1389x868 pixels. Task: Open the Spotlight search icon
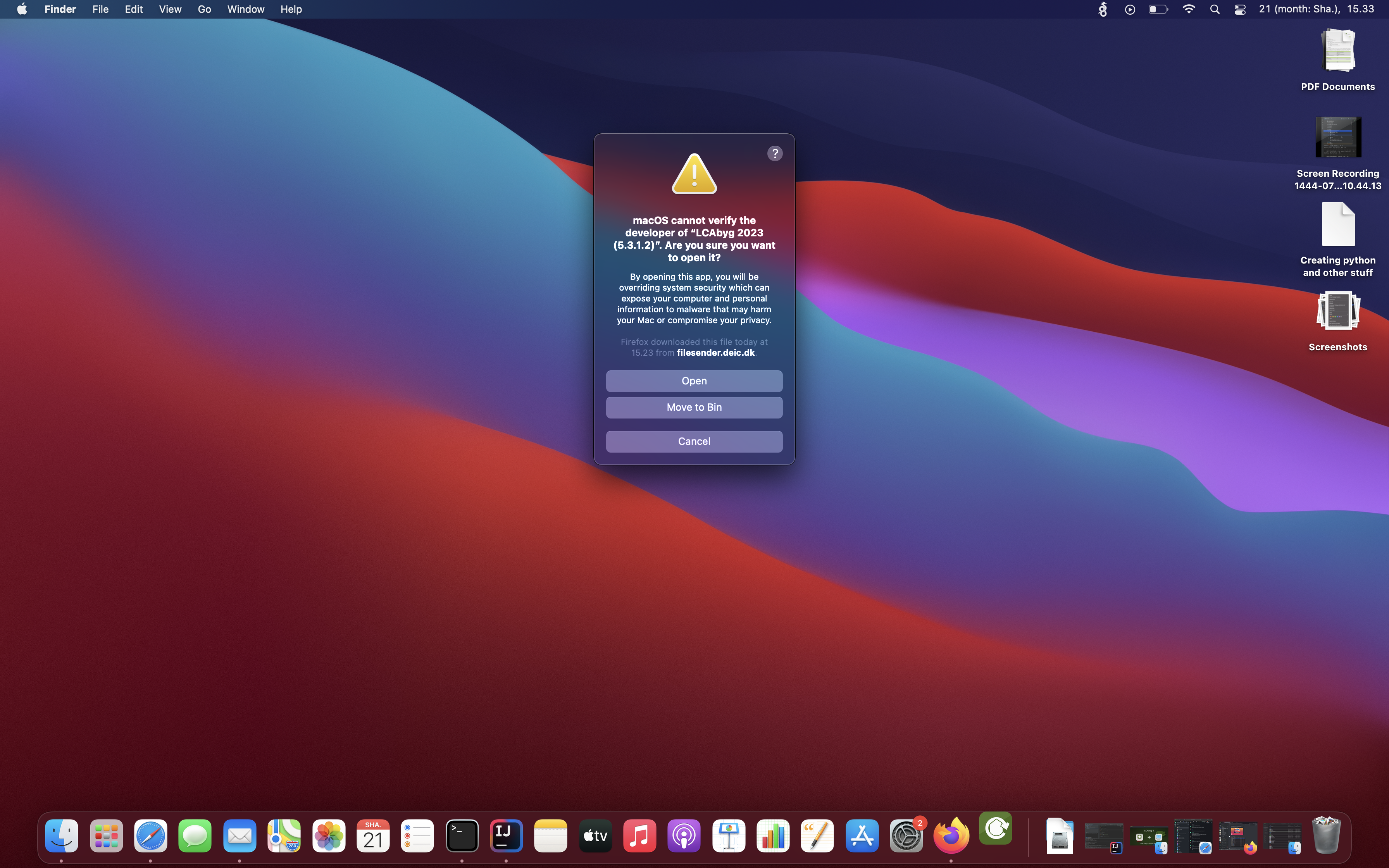1215,9
